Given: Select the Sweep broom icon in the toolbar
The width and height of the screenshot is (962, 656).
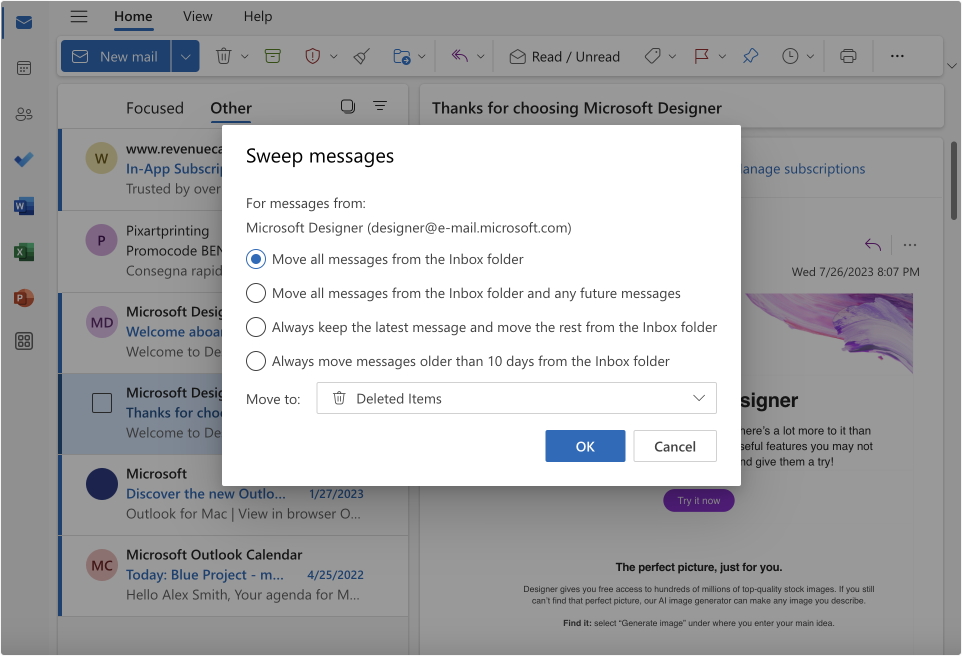Looking at the screenshot, I should 362,56.
